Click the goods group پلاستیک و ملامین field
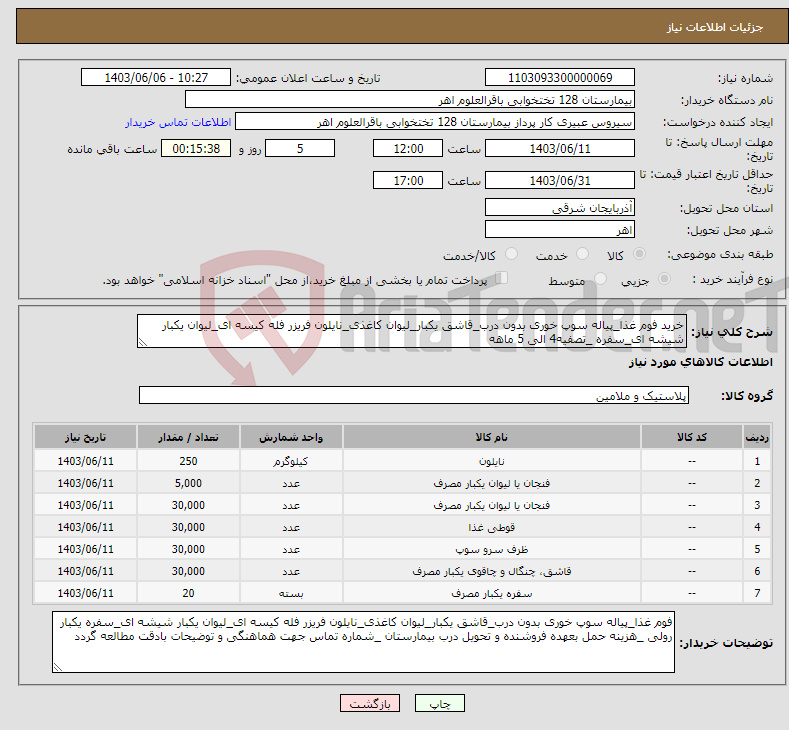The image size is (789, 730). pyautogui.click(x=414, y=395)
